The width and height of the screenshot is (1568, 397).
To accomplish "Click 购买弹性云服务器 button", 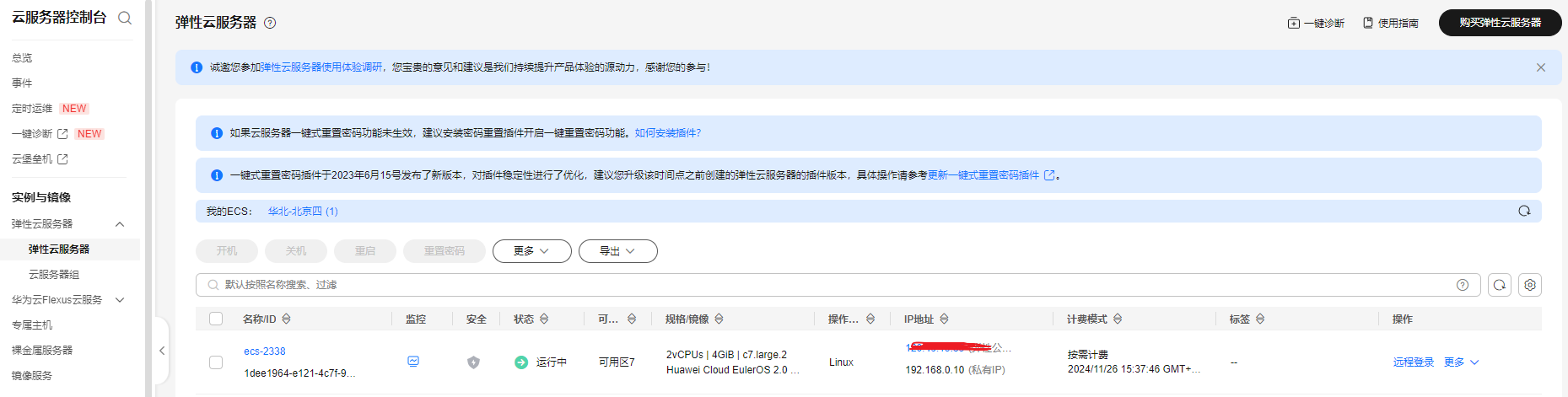I will [1500, 23].
